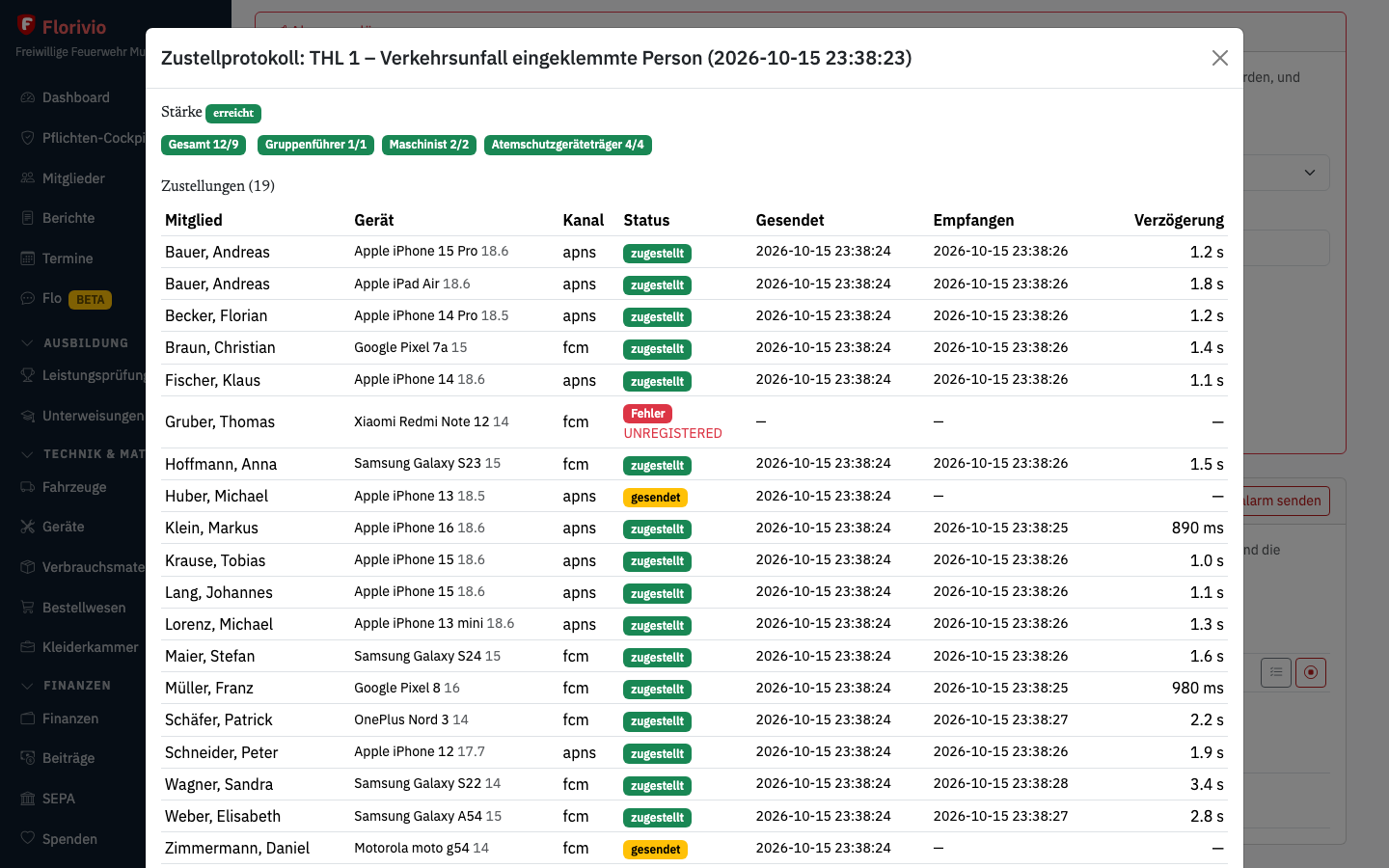Click 'Zustellungen (19)' heading

(218, 185)
